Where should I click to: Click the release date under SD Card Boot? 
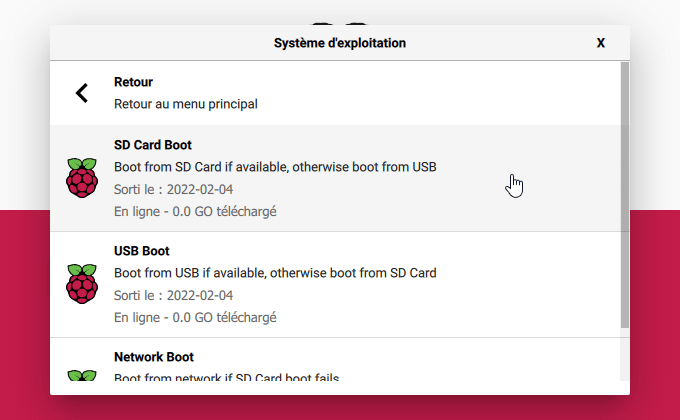(x=173, y=190)
